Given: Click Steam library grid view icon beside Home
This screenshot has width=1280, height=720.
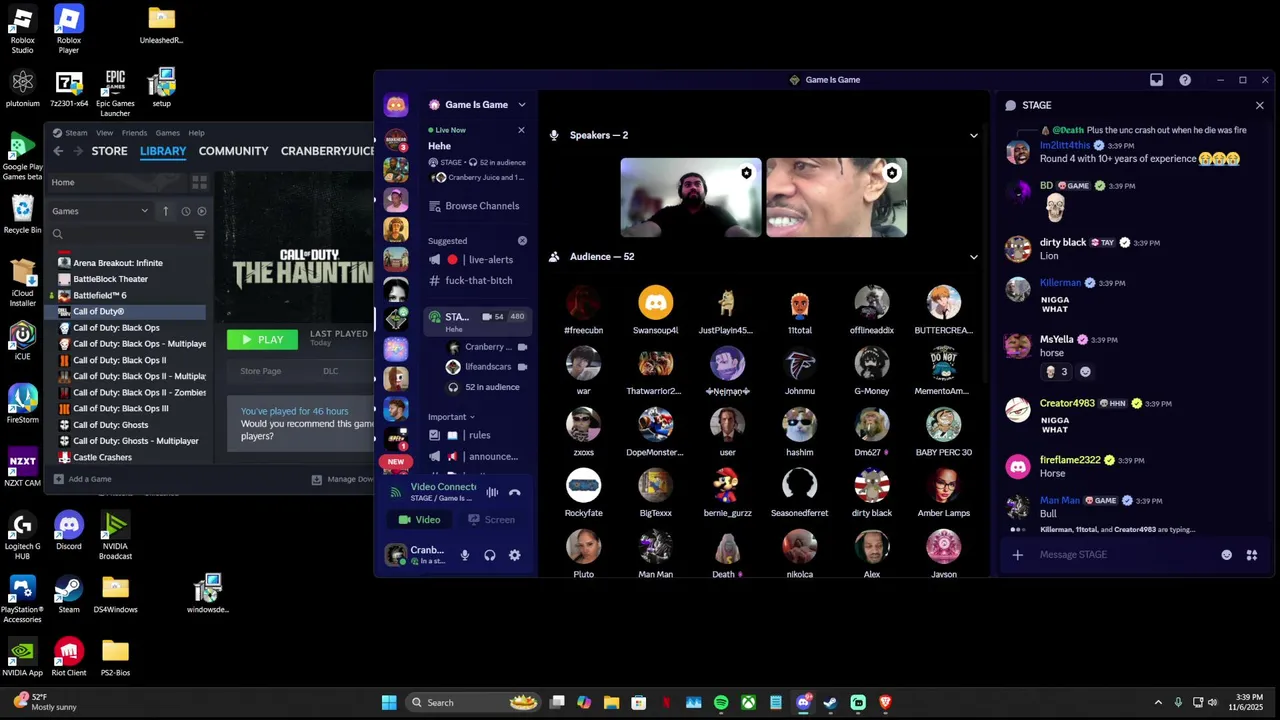Looking at the screenshot, I should point(199,182).
